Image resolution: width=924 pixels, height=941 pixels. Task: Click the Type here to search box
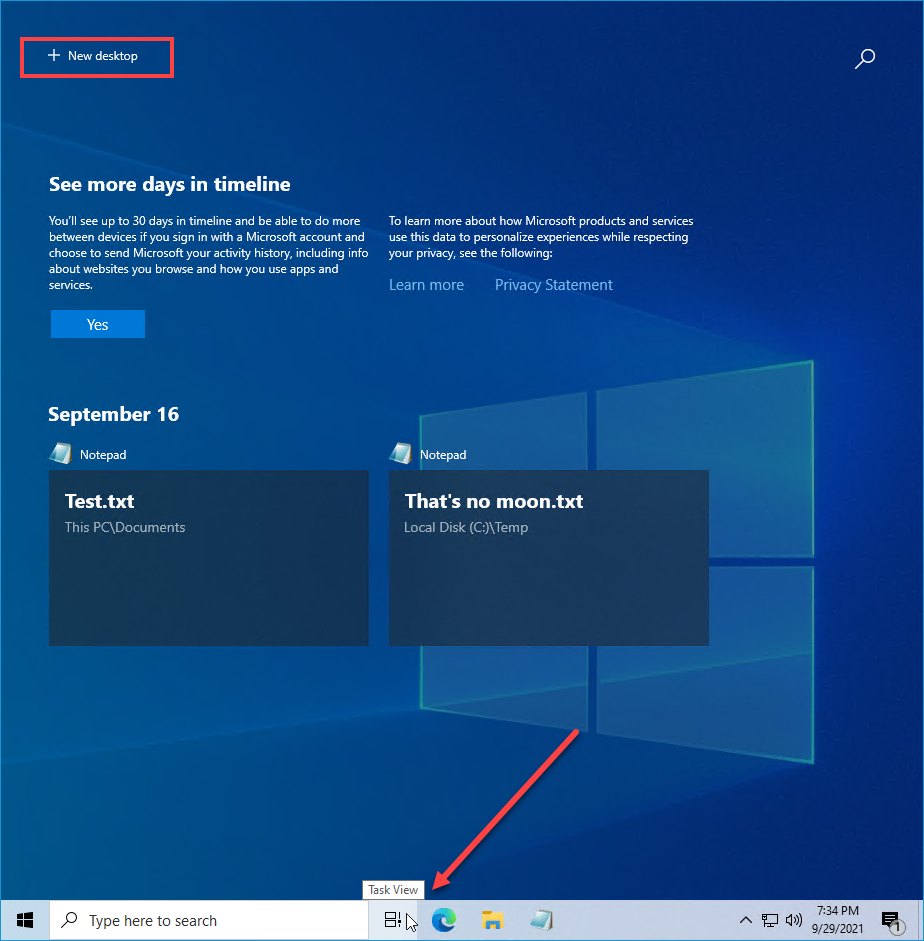click(x=209, y=920)
